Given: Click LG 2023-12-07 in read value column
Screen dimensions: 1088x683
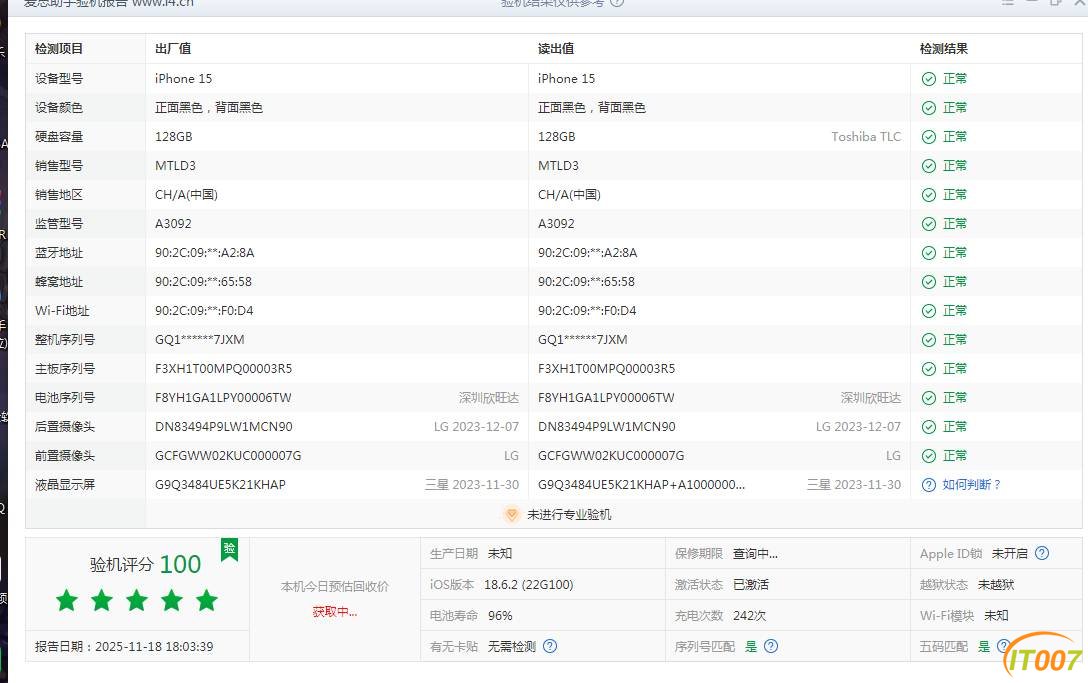Looking at the screenshot, I should 858,427.
